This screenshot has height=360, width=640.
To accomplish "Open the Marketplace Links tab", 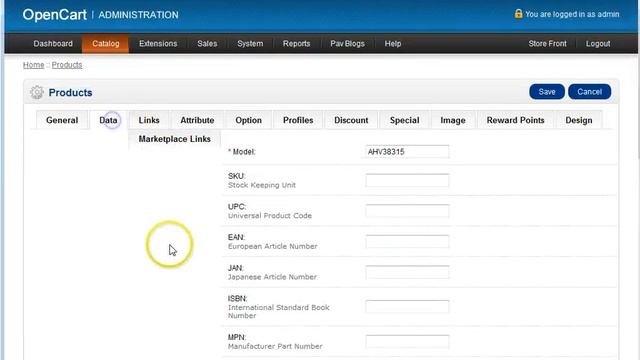I will tap(175, 139).
